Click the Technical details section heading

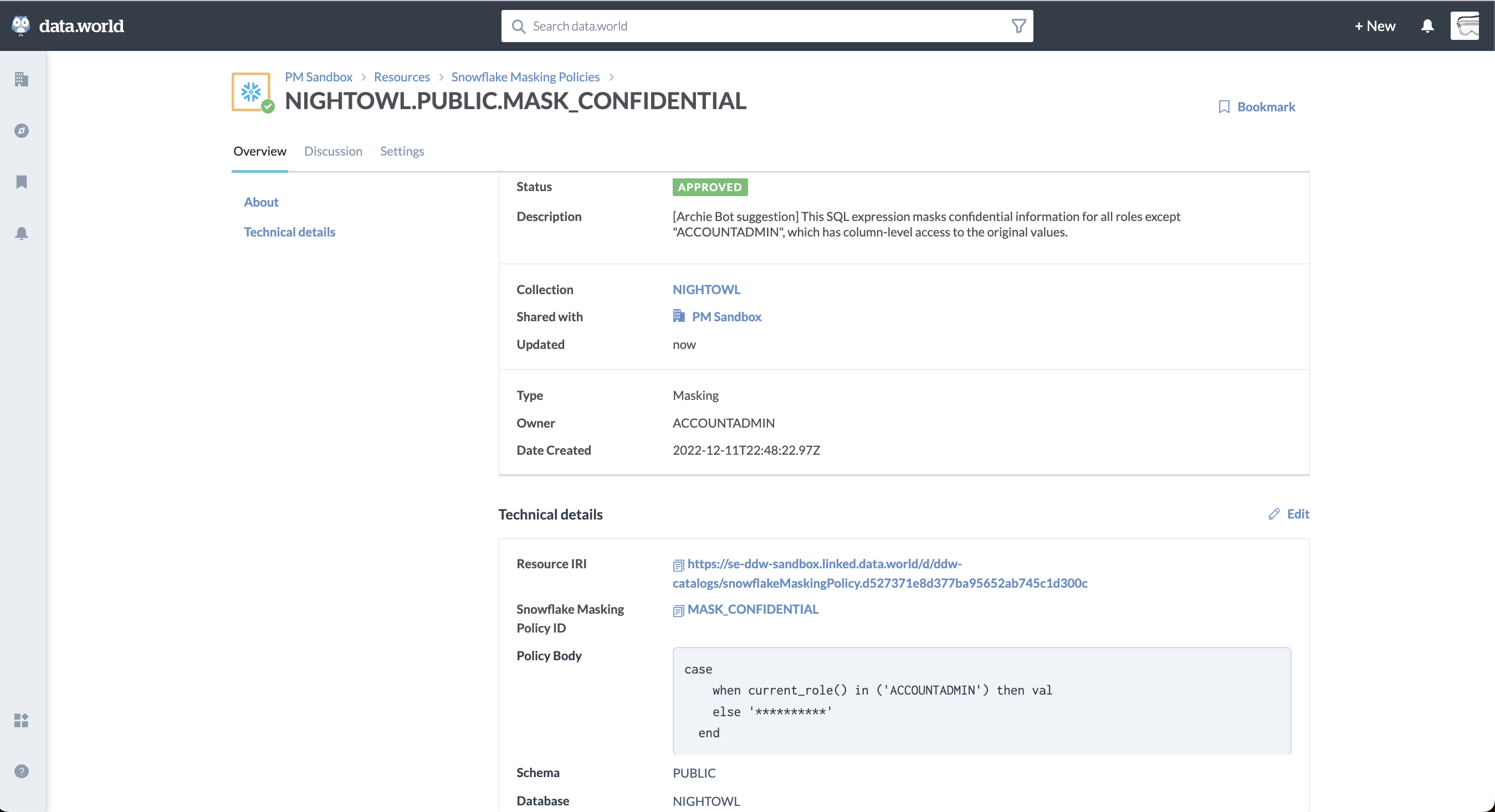click(x=550, y=515)
